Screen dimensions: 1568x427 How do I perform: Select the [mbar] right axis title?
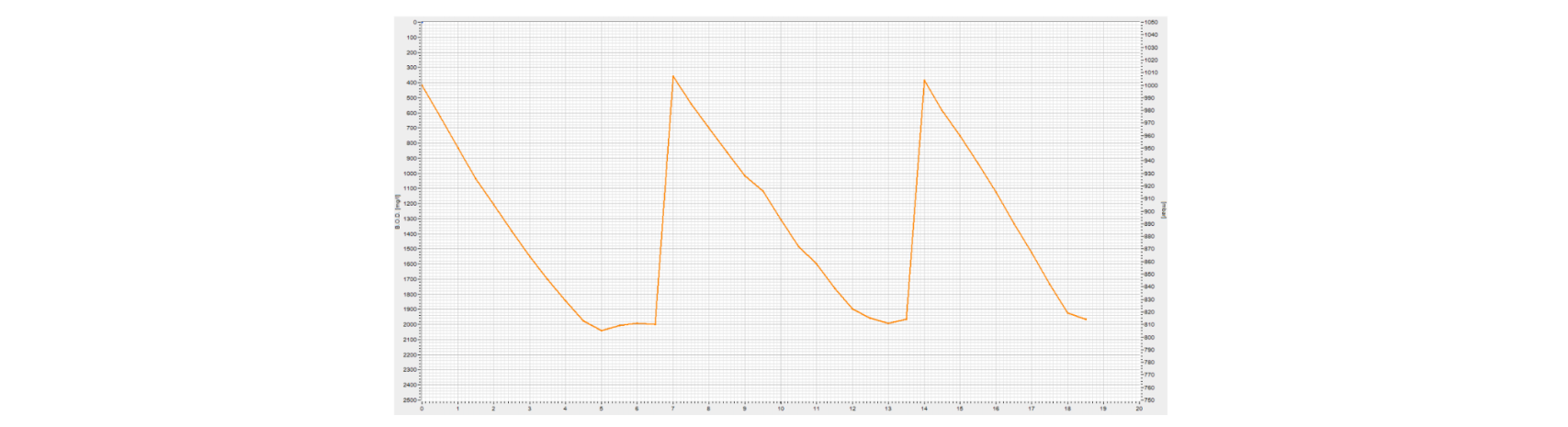click(x=1163, y=210)
